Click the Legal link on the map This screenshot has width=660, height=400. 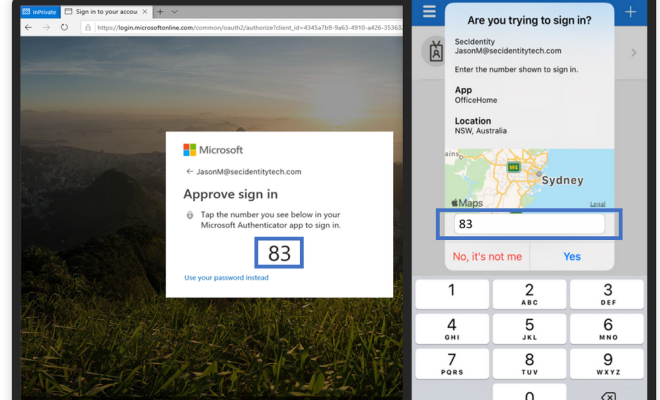coord(597,204)
